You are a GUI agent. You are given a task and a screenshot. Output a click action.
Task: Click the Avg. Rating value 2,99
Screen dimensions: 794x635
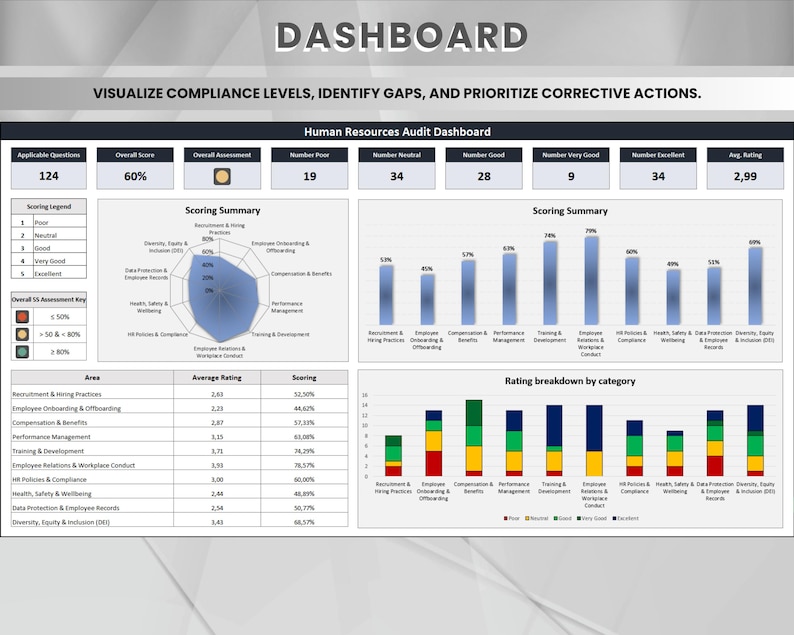[x=745, y=176]
